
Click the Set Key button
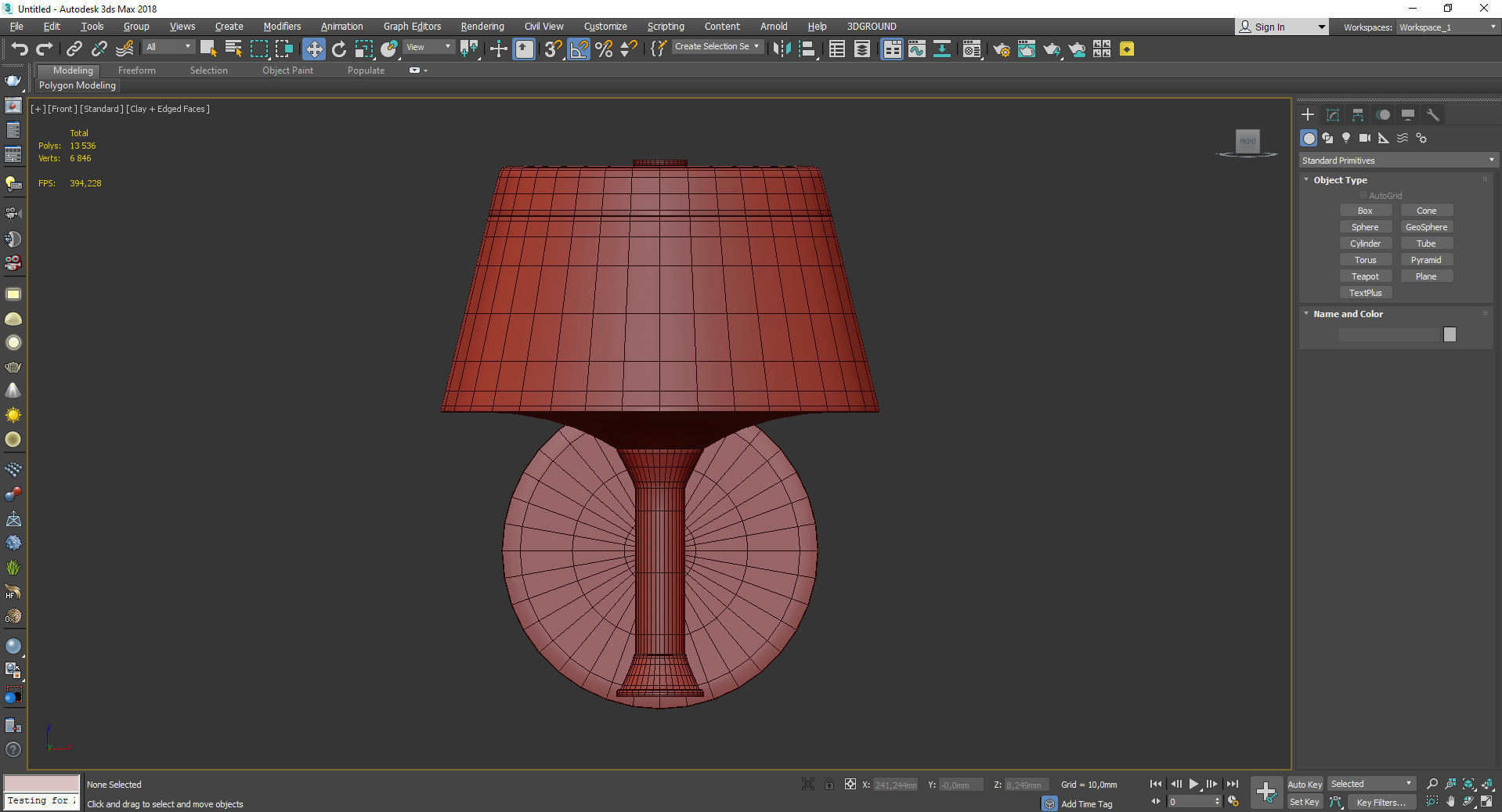(1305, 802)
